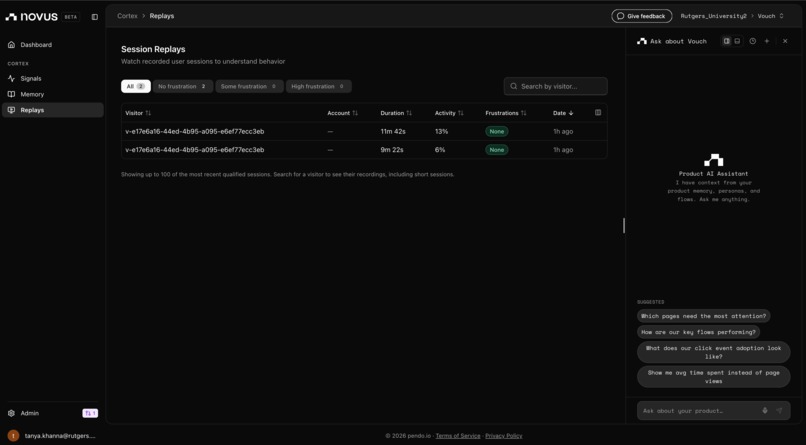Switch assistant to side panel layout
Viewport: 806px width, 445px height.
[x=726, y=41]
